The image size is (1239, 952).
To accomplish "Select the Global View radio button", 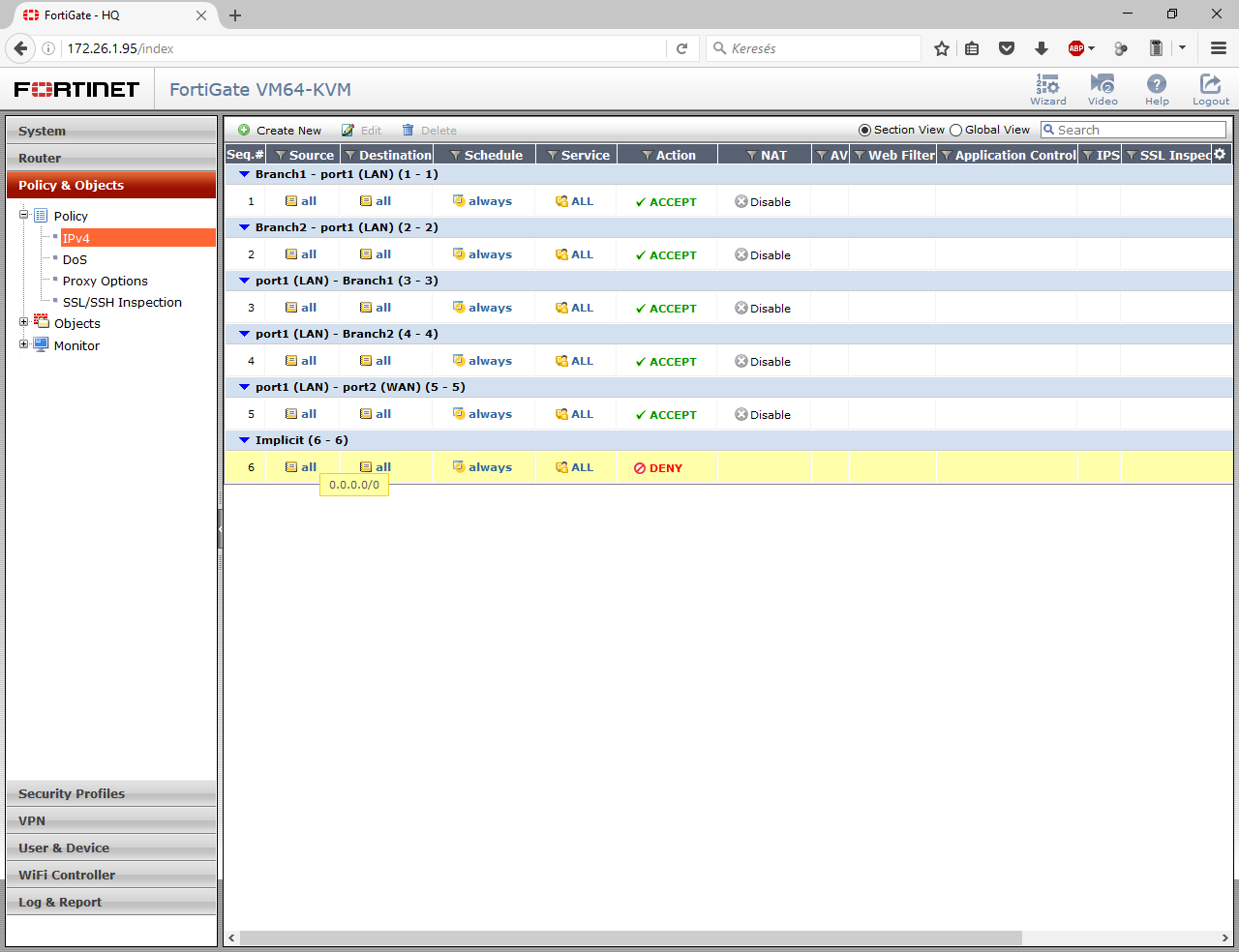I will (955, 131).
